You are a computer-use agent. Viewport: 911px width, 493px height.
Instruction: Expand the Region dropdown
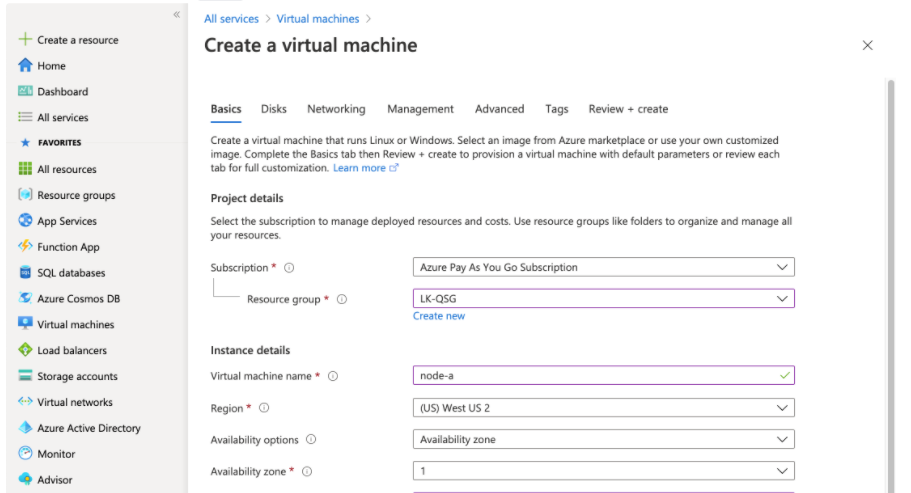click(603, 408)
